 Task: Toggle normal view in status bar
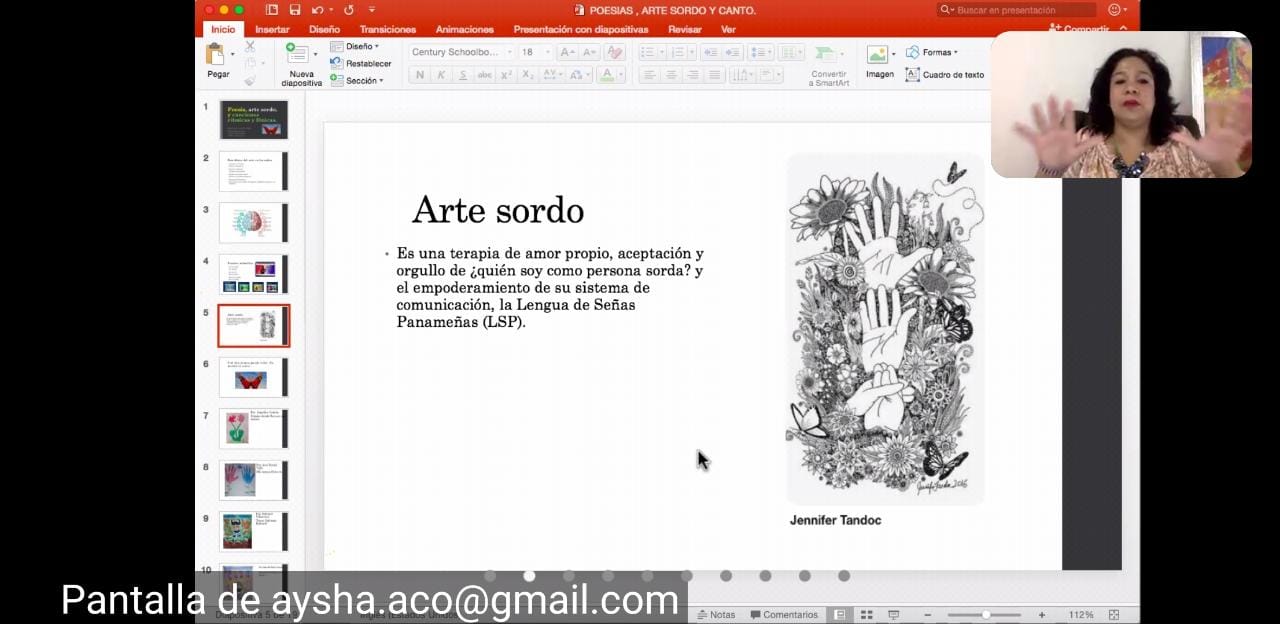pyautogui.click(x=840, y=615)
